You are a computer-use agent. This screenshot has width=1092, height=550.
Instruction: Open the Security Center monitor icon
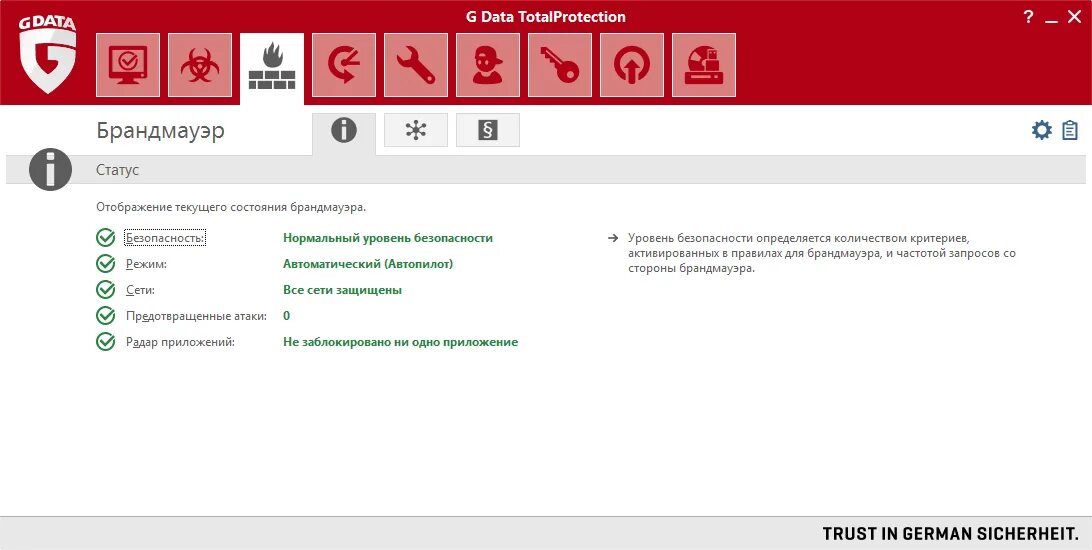[127, 65]
